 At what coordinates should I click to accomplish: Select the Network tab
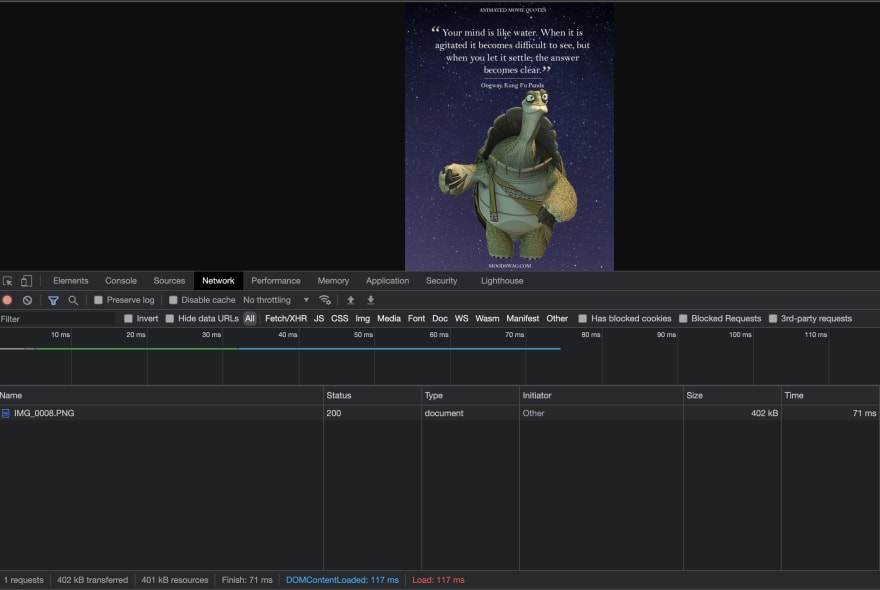coord(218,281)
